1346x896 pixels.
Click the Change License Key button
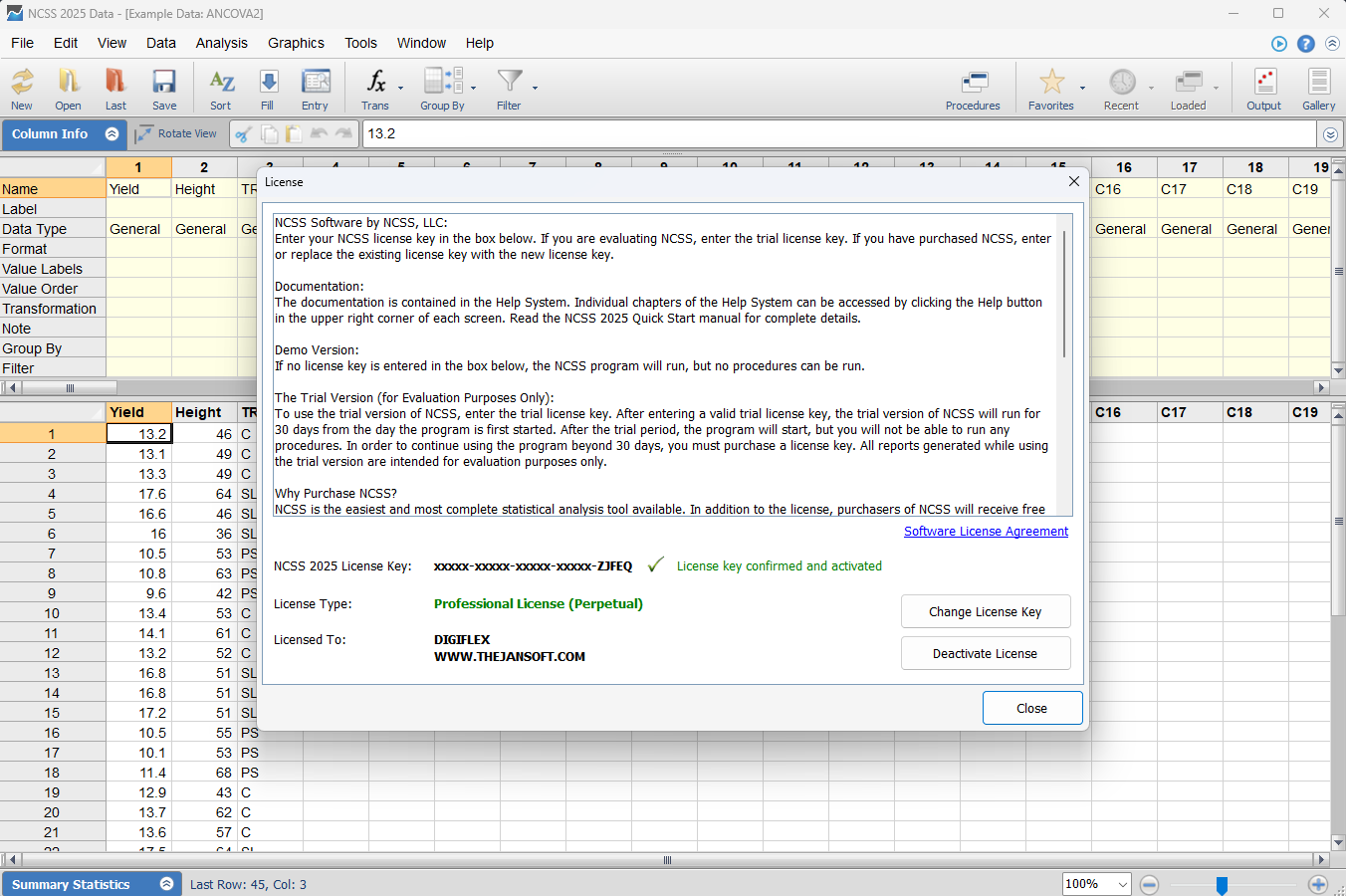[986, 611]
